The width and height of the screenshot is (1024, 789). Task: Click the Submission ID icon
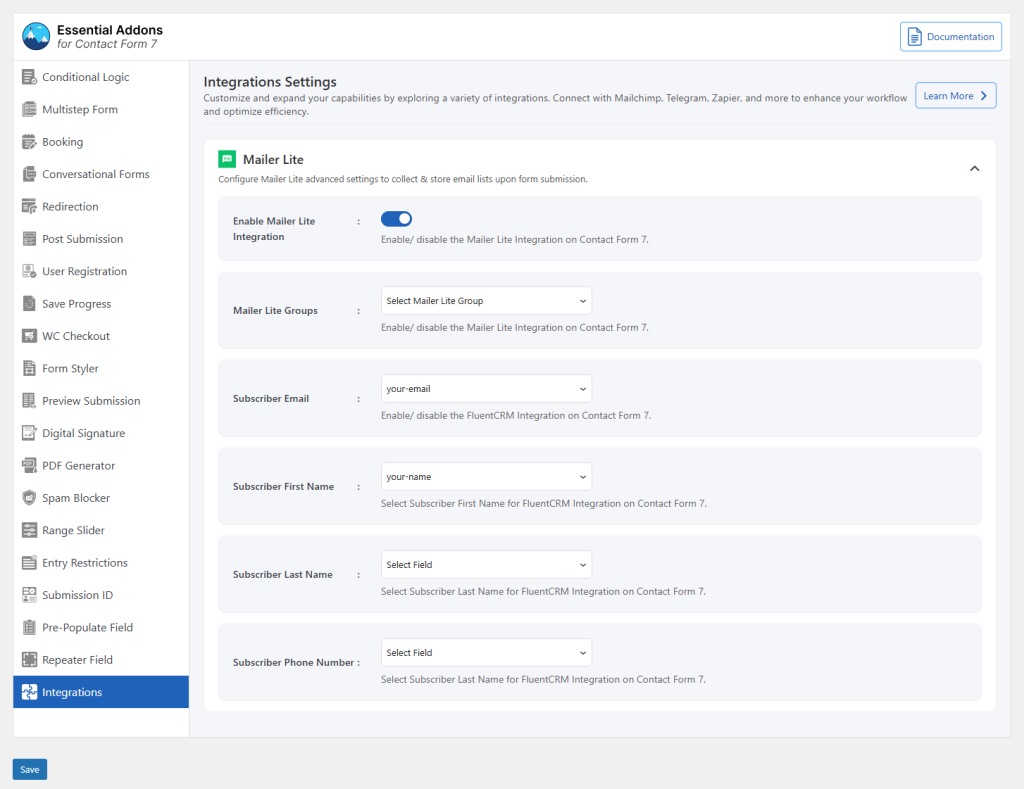[29, 594]
